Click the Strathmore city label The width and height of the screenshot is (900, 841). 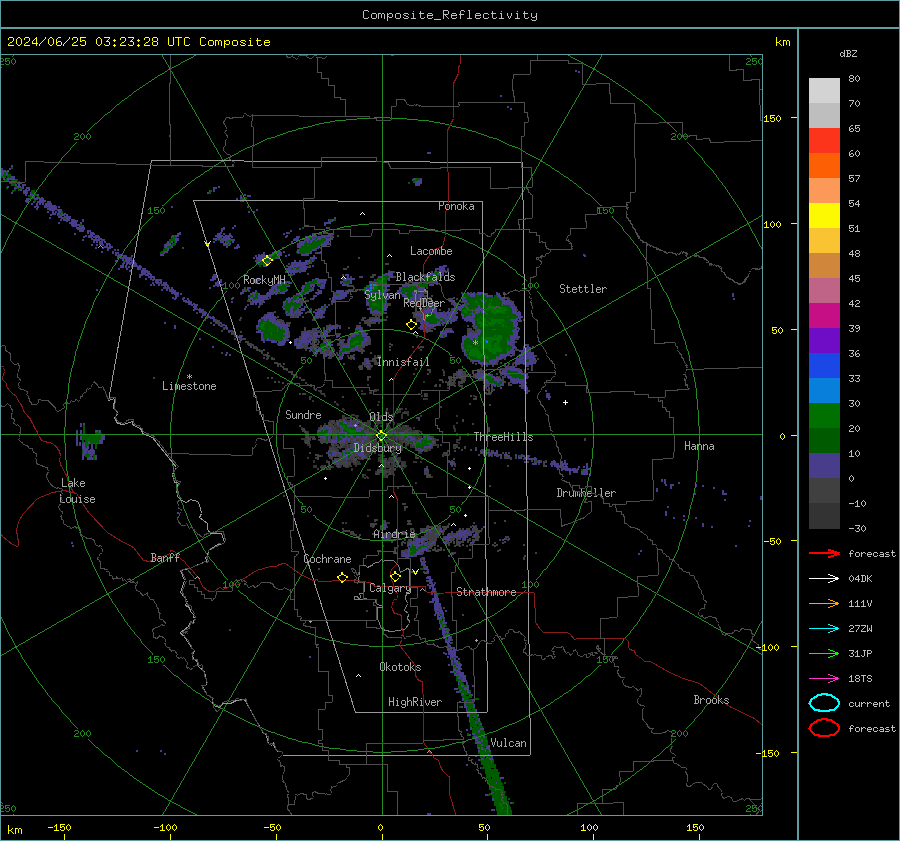coord(486,592)
